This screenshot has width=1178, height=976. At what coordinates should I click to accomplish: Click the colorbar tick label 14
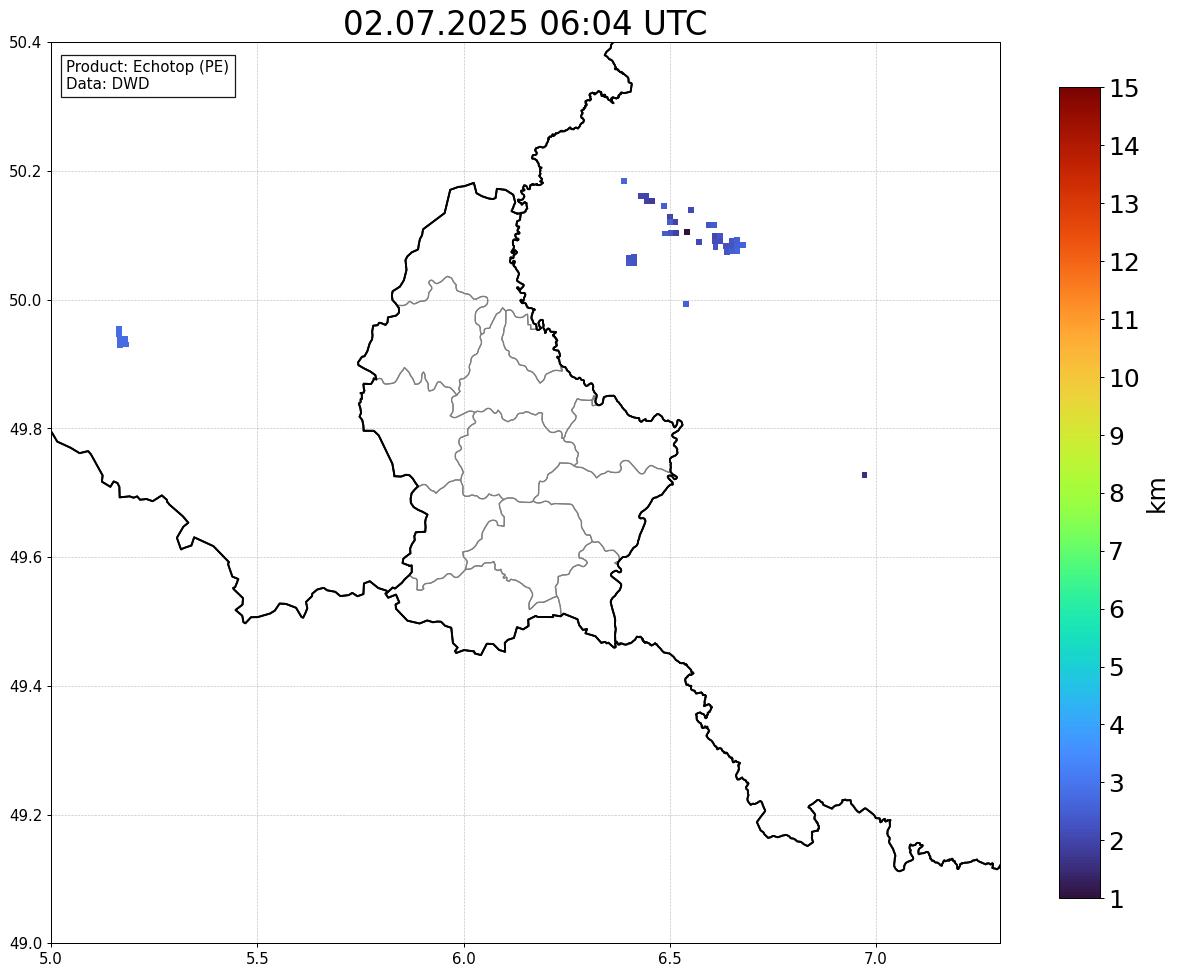tap(1124, 147)
